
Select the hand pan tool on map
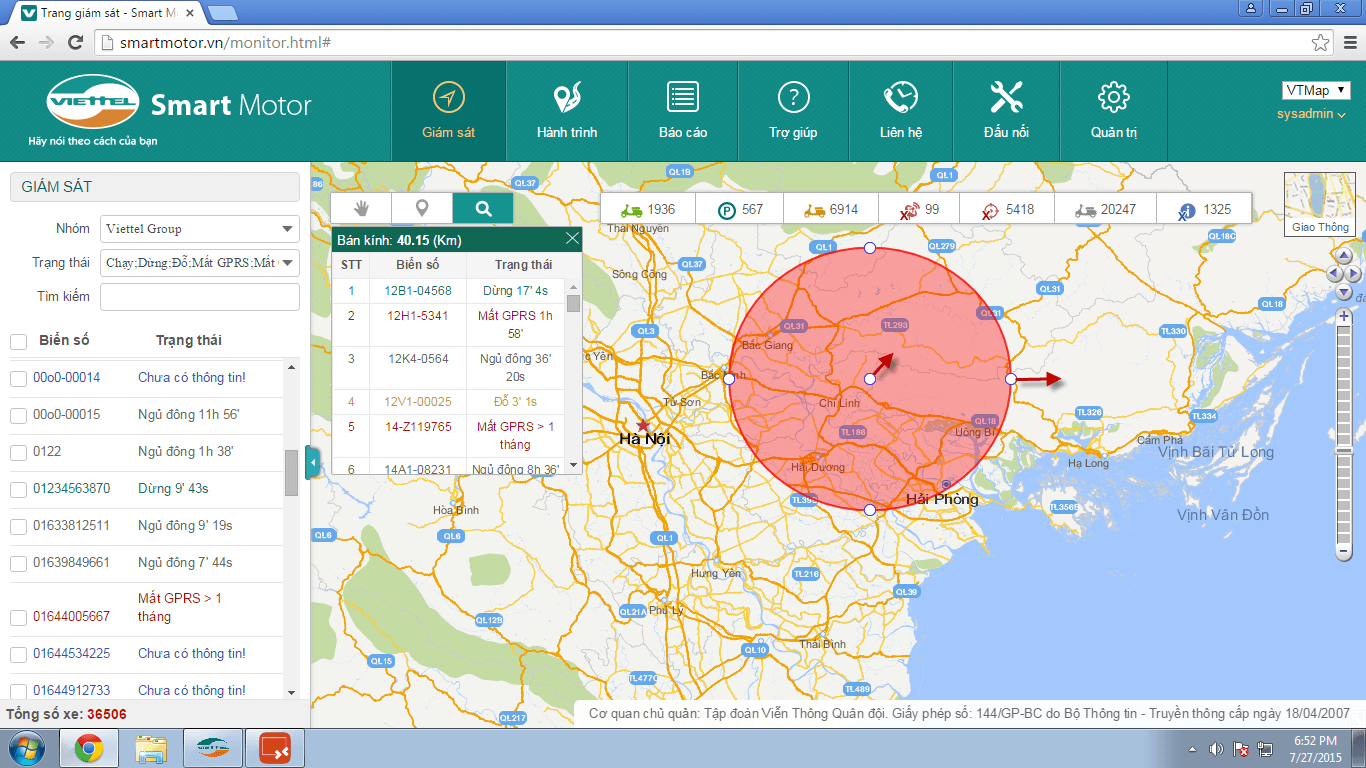pos(361,208)
